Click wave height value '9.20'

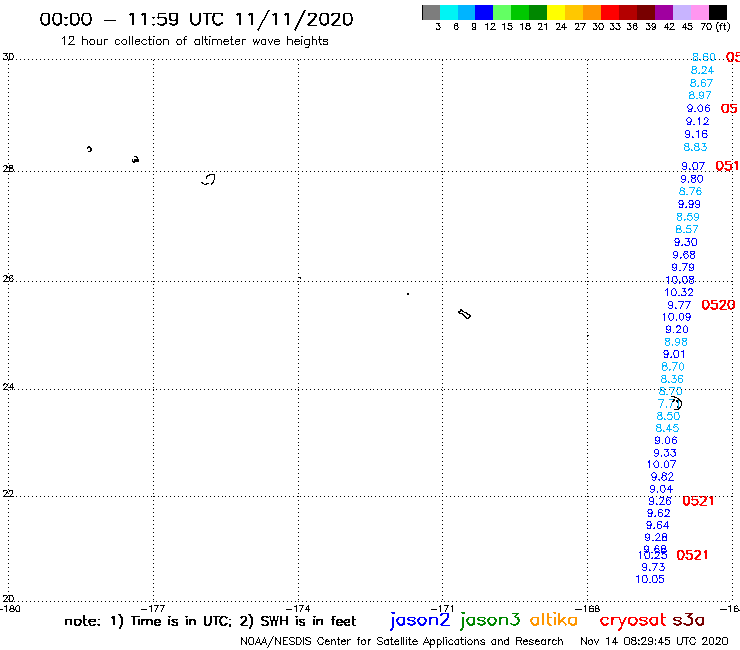point(677,329)
